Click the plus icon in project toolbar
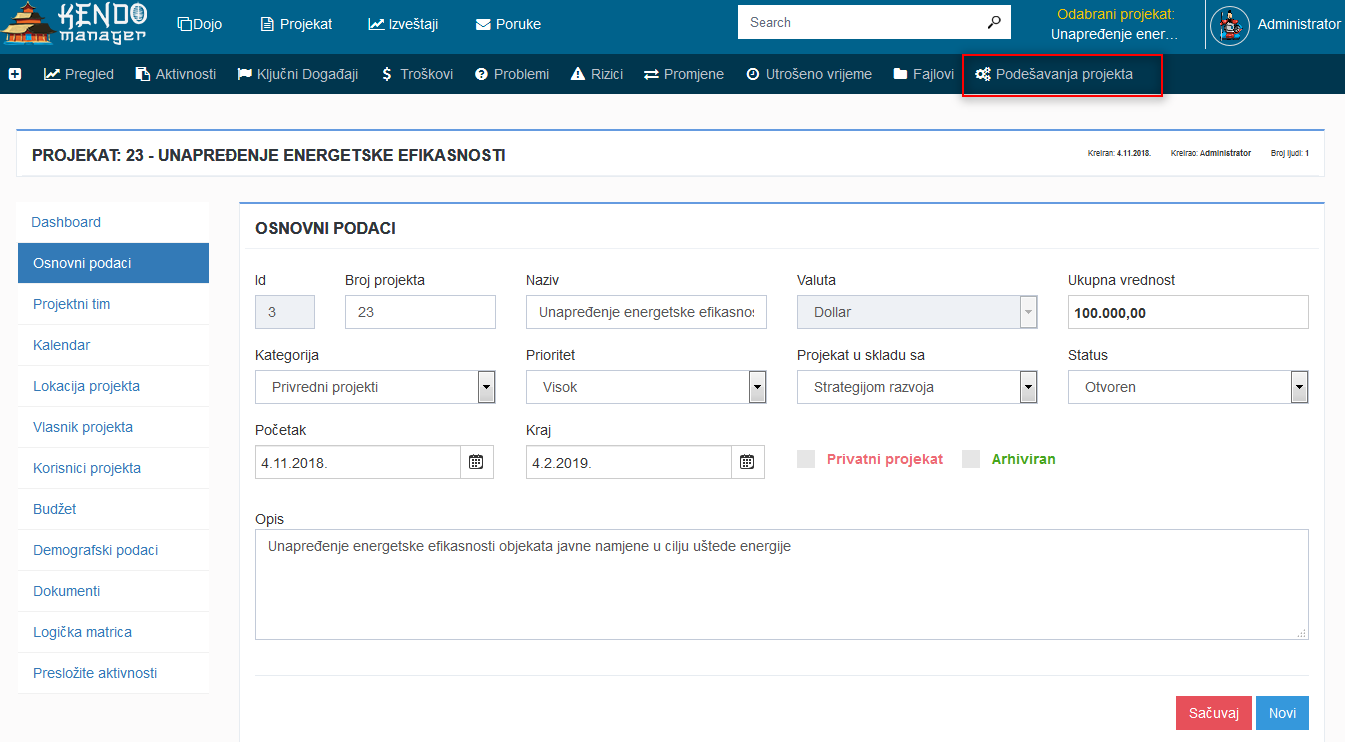This screenshot has height=742, width=1345. pyautogui.click(x=15, y=74)
